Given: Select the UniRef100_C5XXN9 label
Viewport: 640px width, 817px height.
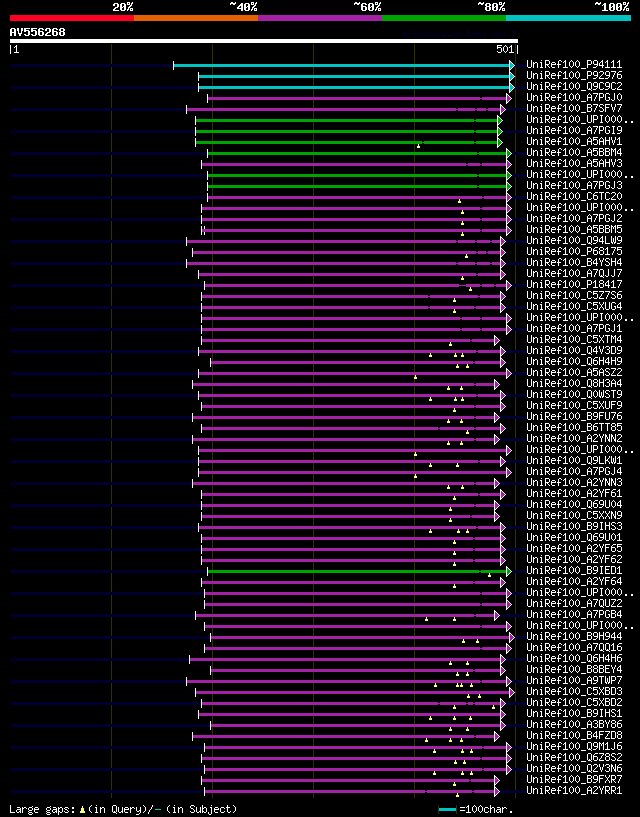Looking at the screenshot, I should point(574,516).
